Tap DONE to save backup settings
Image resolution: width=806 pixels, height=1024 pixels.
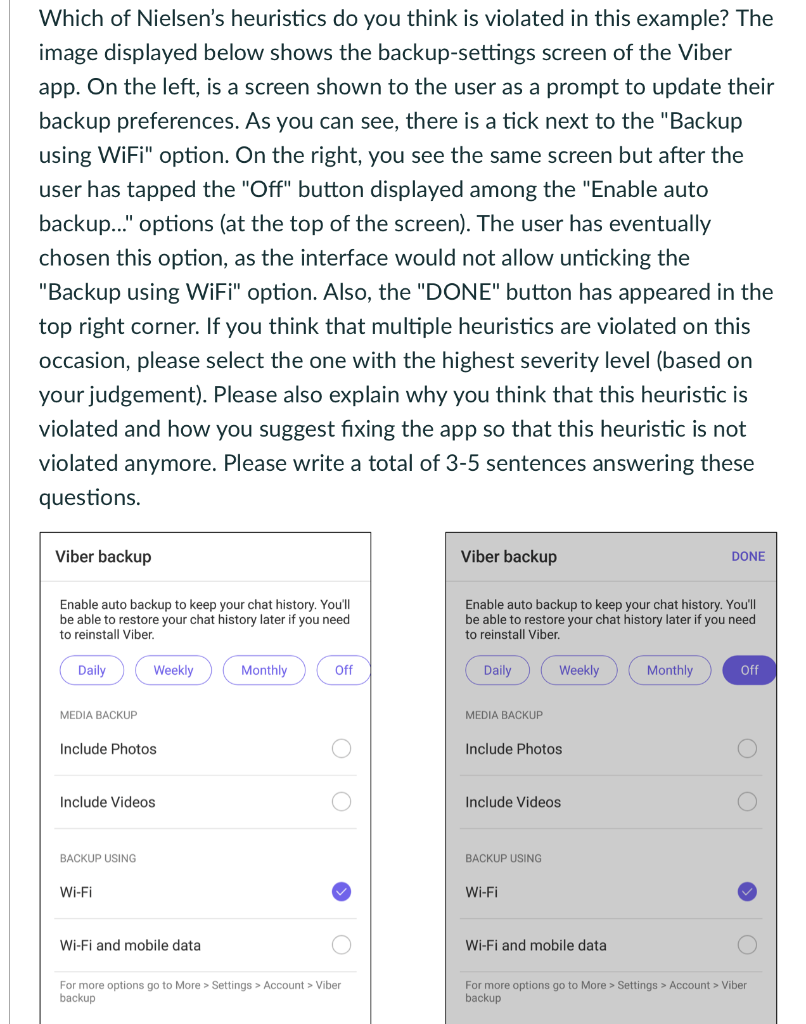(748, 556)
